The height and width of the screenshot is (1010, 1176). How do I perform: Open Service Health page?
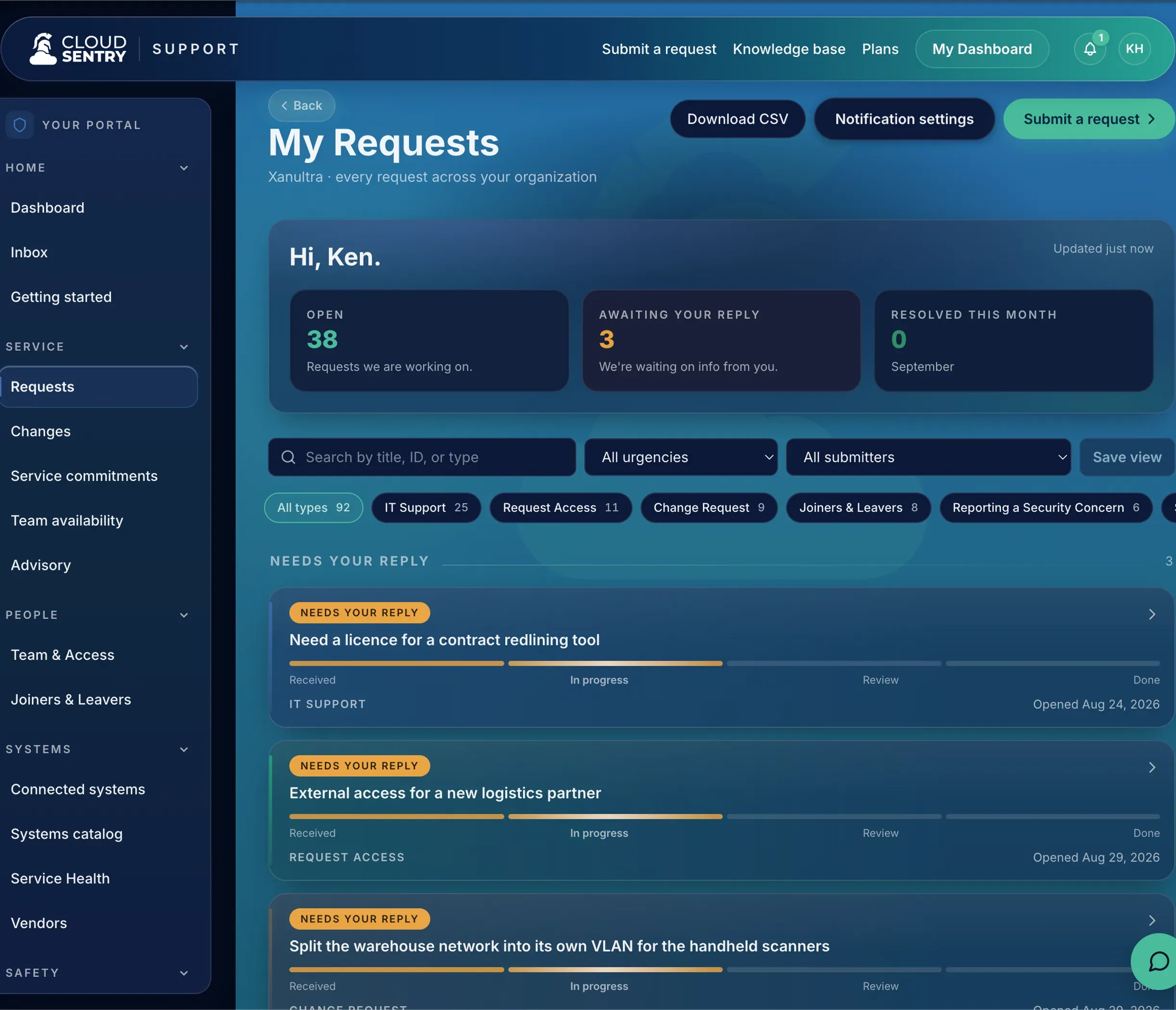point(60,879)
